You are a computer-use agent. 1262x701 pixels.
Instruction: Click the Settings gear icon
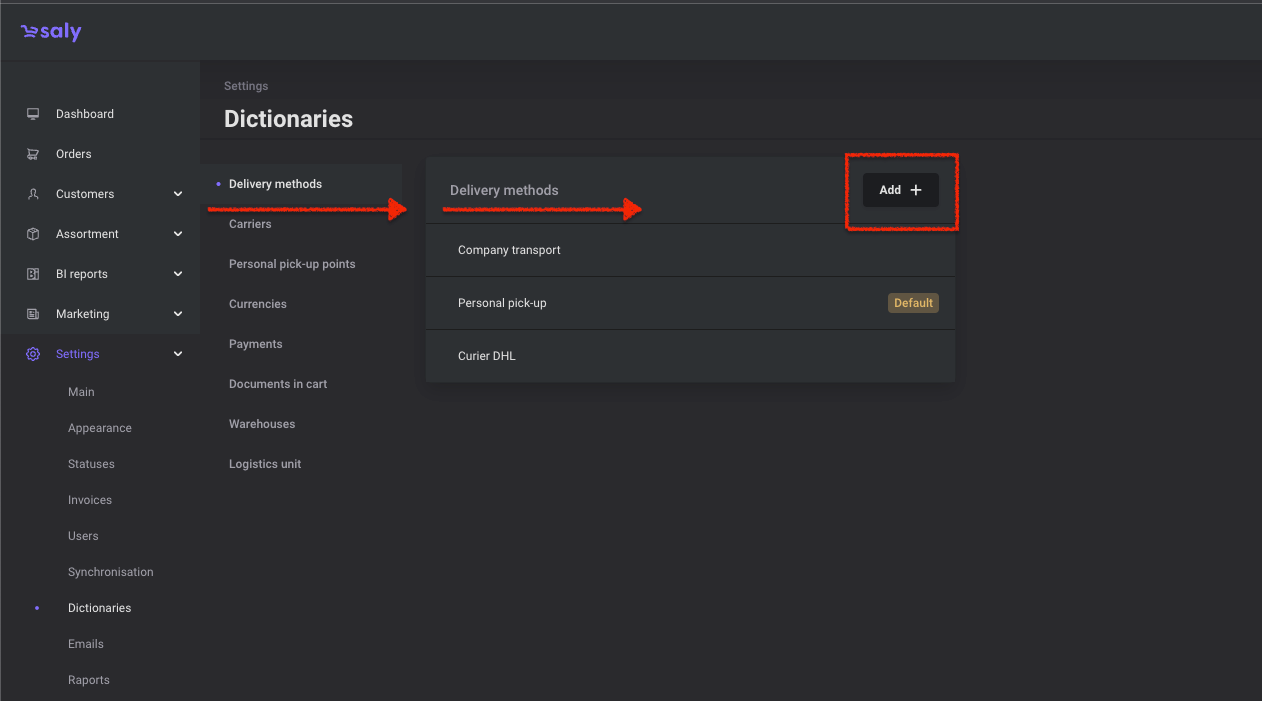pos(33,354)
